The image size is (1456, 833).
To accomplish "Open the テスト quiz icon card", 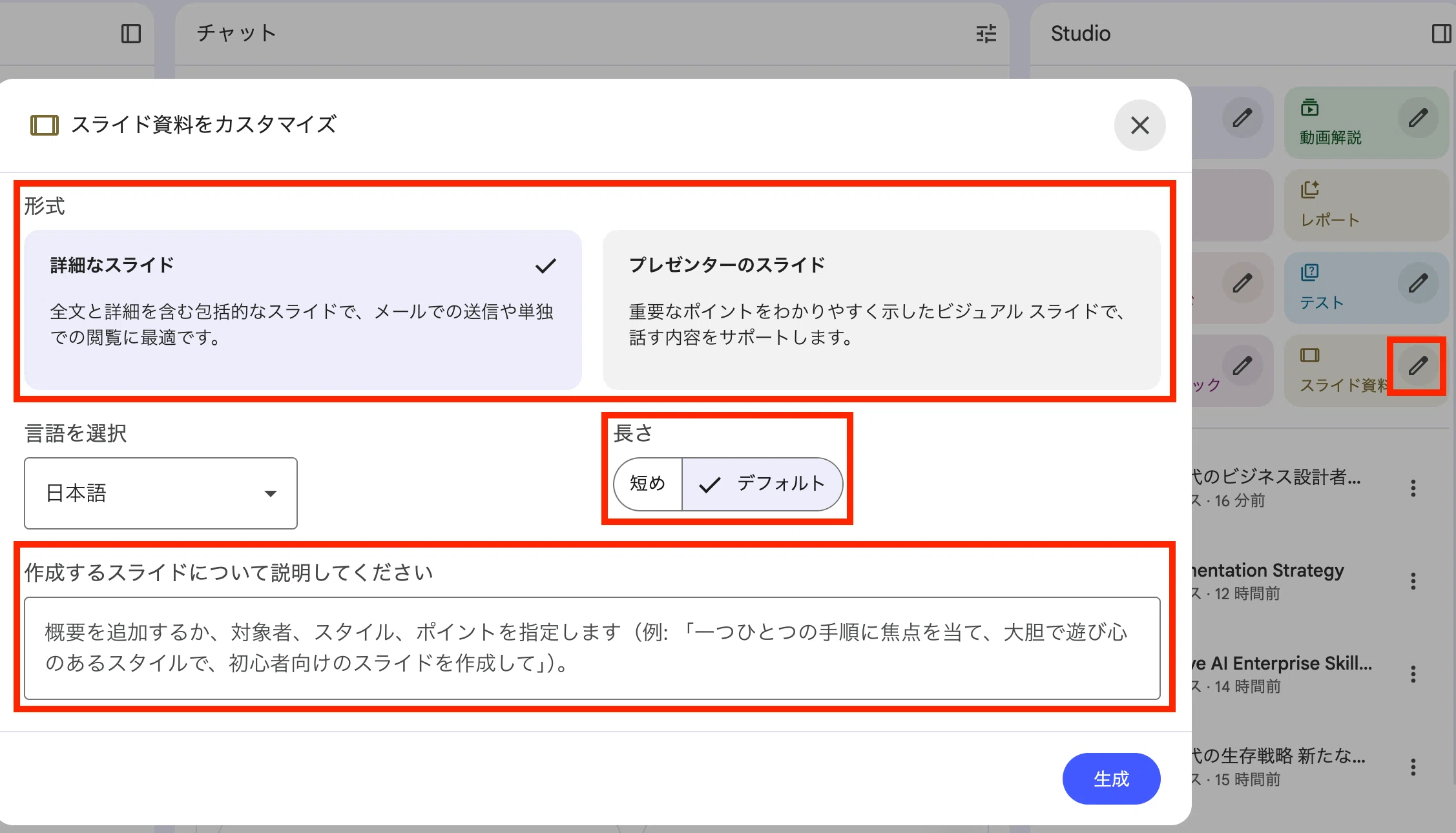I will click(1310, 273).
